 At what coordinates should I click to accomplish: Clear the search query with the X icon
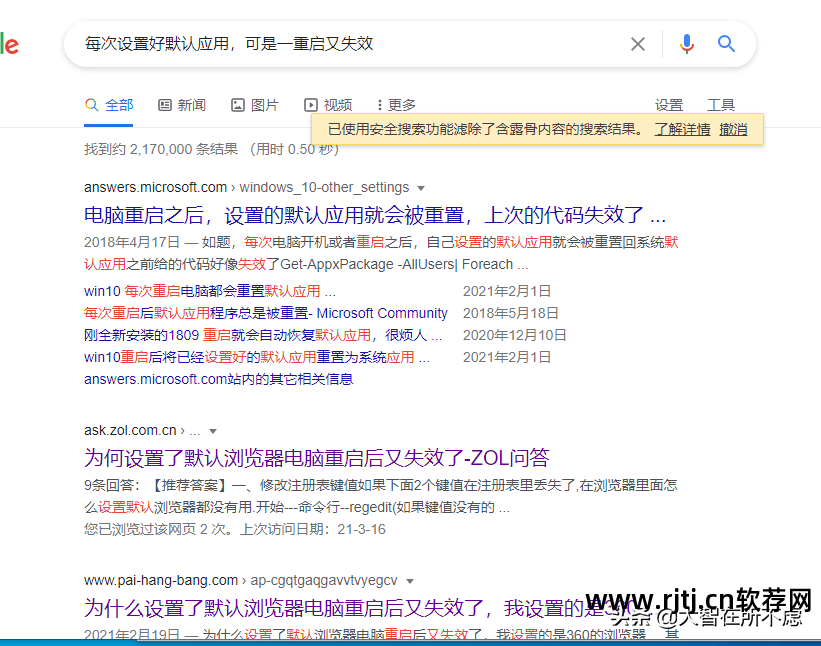(637, 44)
